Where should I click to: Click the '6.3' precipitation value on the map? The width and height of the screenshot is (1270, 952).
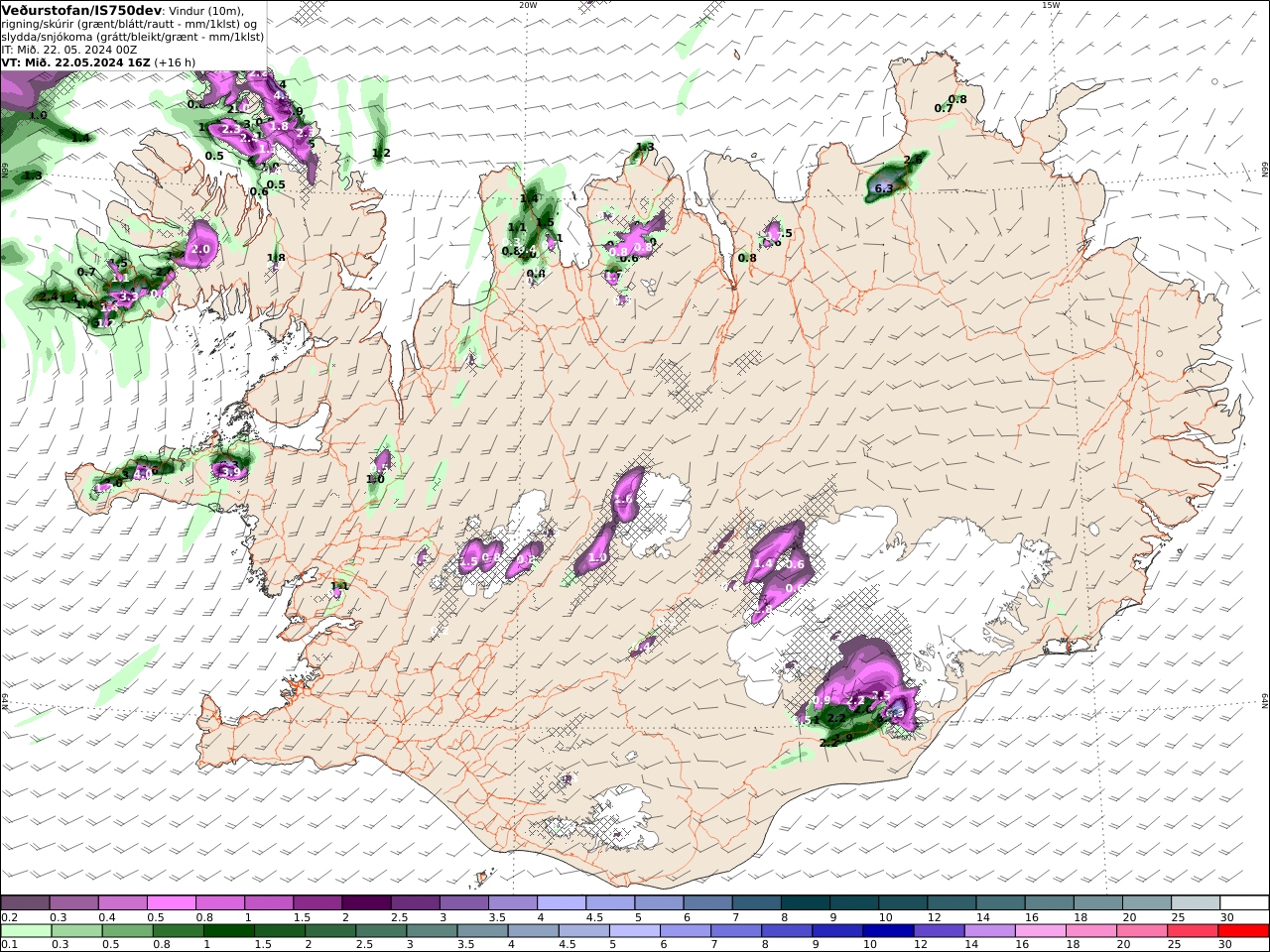[x=883, y=188]
